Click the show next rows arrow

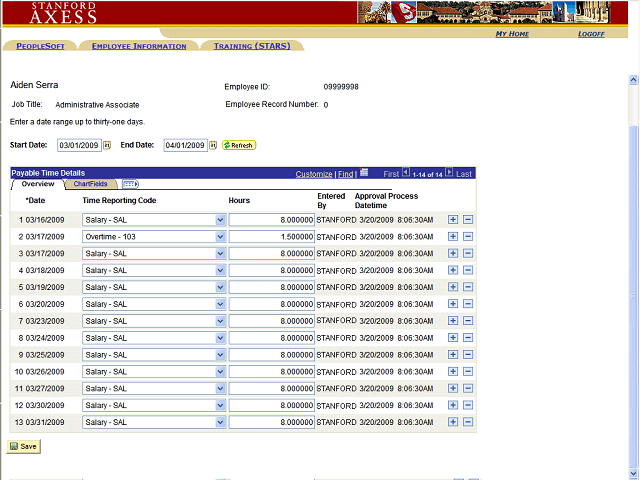pos(450,173)
